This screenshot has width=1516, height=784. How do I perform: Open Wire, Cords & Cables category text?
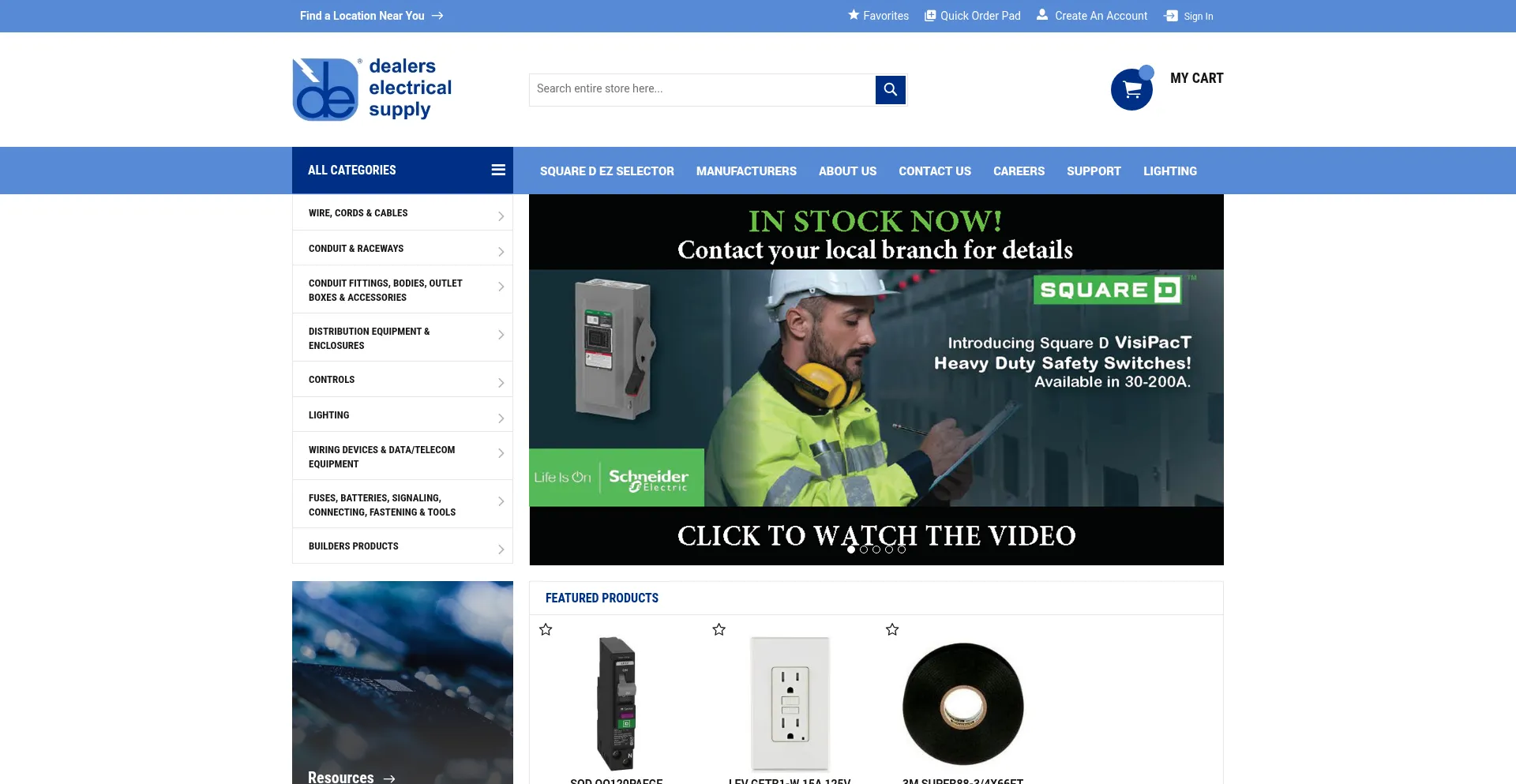358,213
